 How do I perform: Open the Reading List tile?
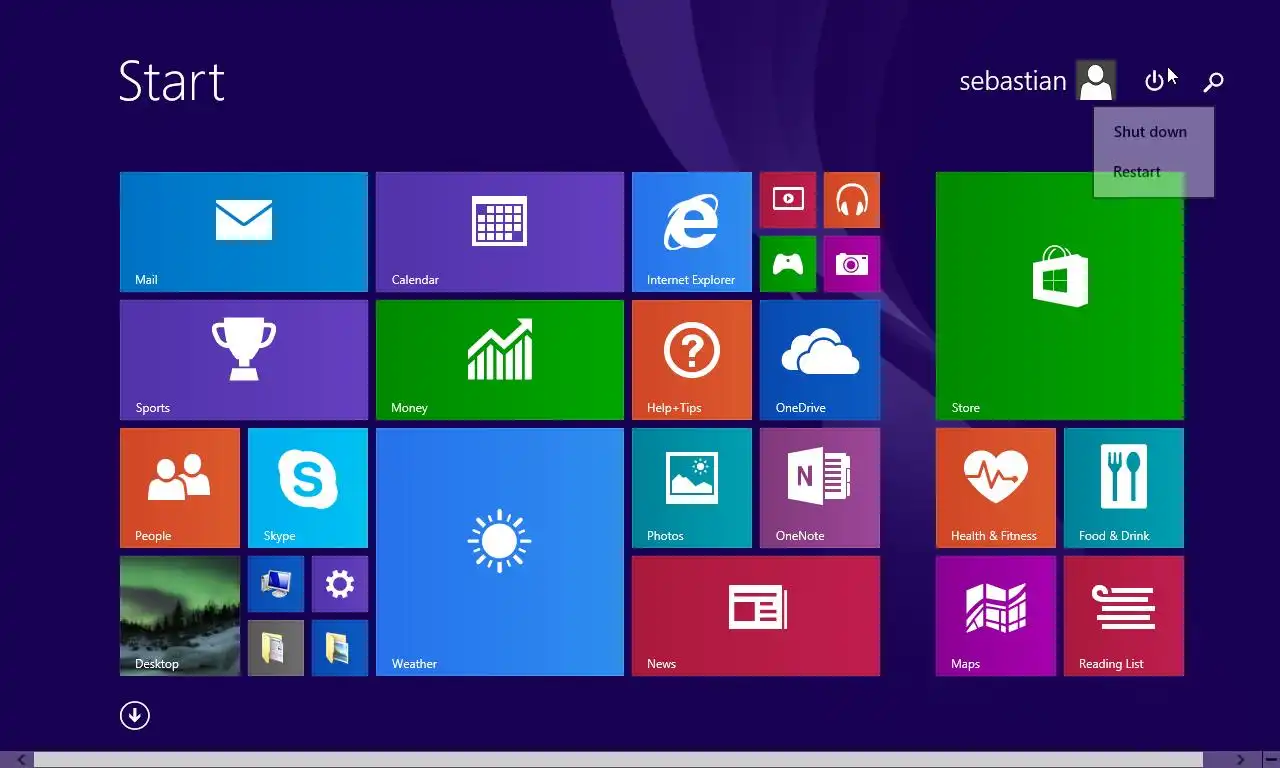[1124, 616]
